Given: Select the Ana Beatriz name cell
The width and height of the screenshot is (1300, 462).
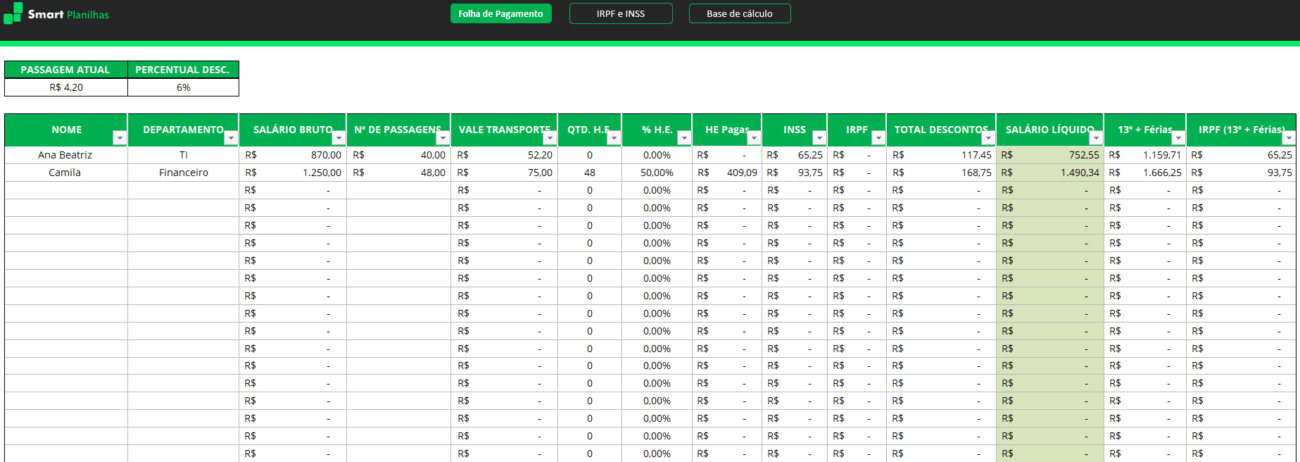Looking at the screenshot, I should coord(66,155).
